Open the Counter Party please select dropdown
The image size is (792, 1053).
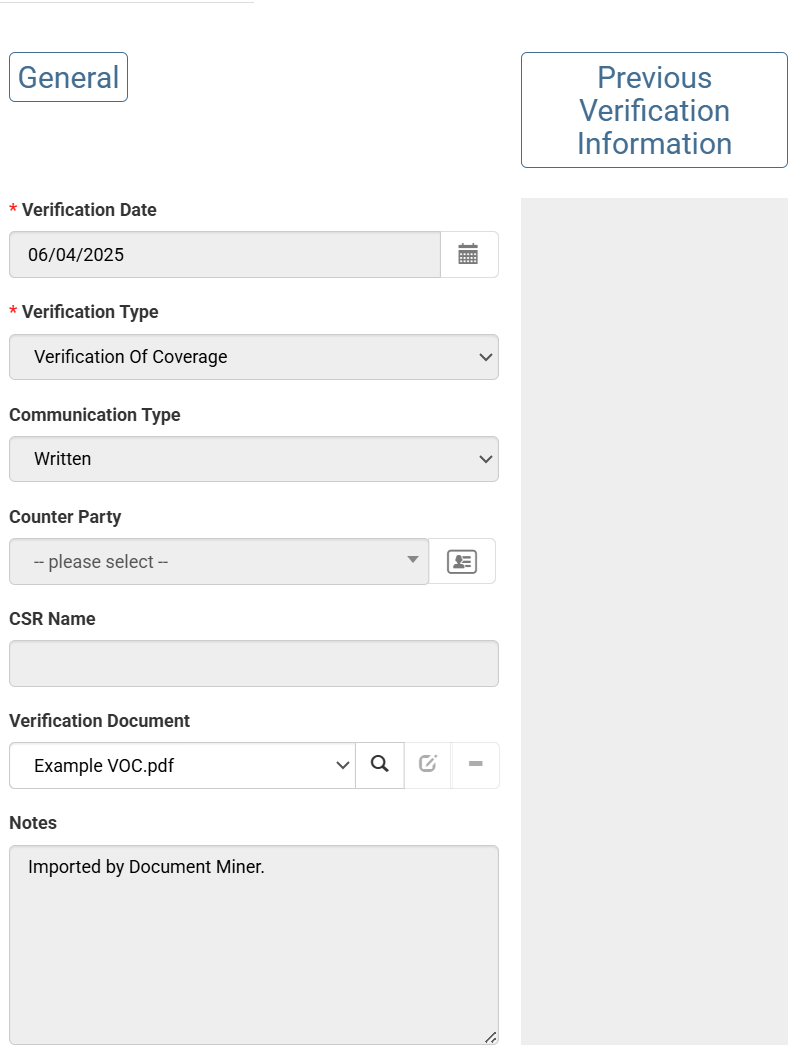(218, 561)
